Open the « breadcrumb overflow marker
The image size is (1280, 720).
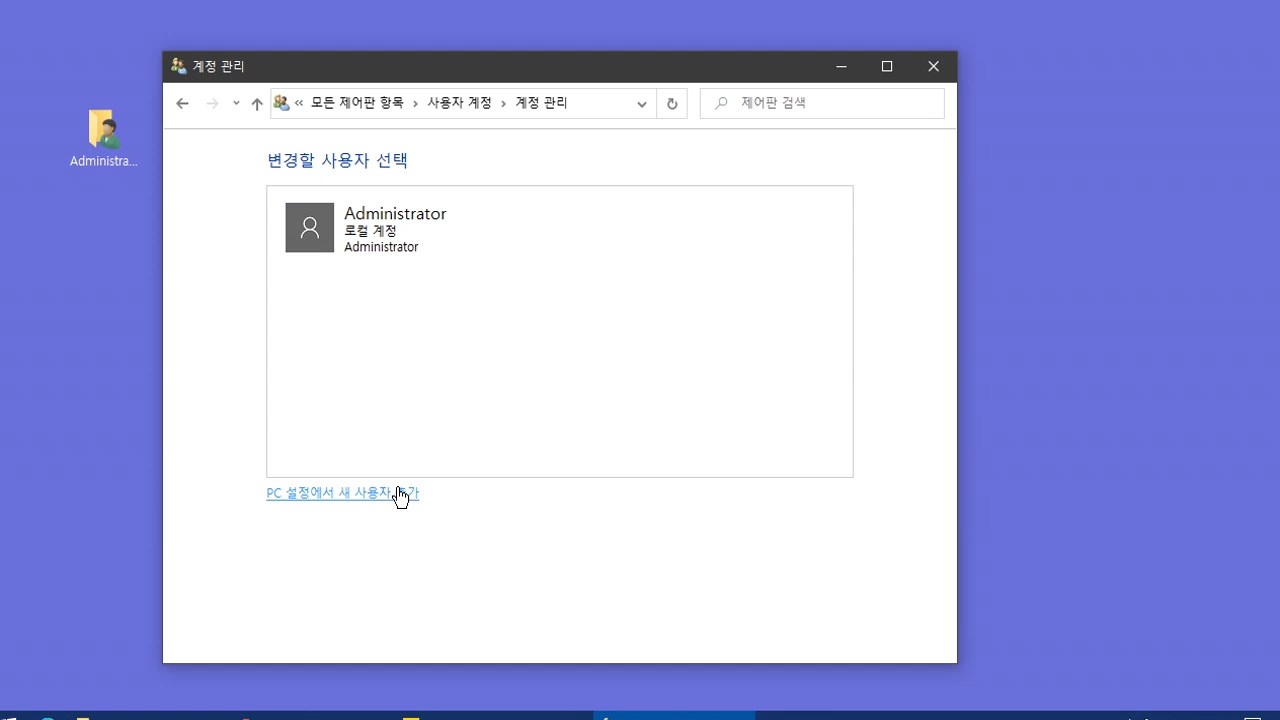(299, 103)
